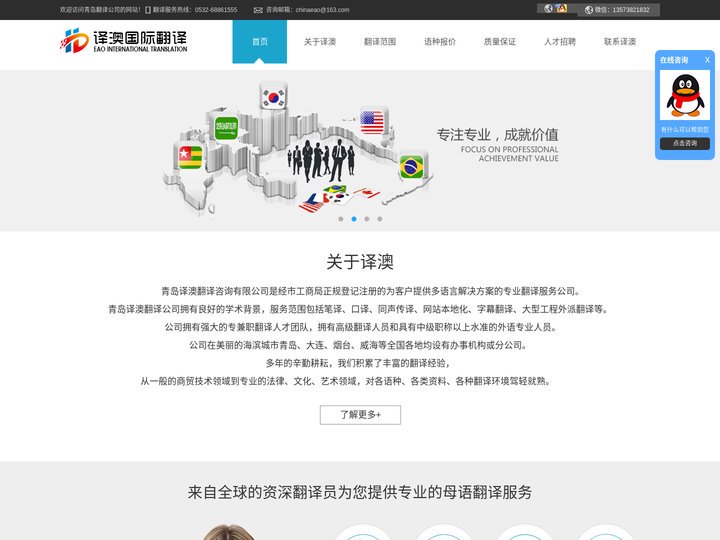The width and height of the screenshot is (720, 540).
Task: Select the active second carousel dot
Action: tap(354, 219)
